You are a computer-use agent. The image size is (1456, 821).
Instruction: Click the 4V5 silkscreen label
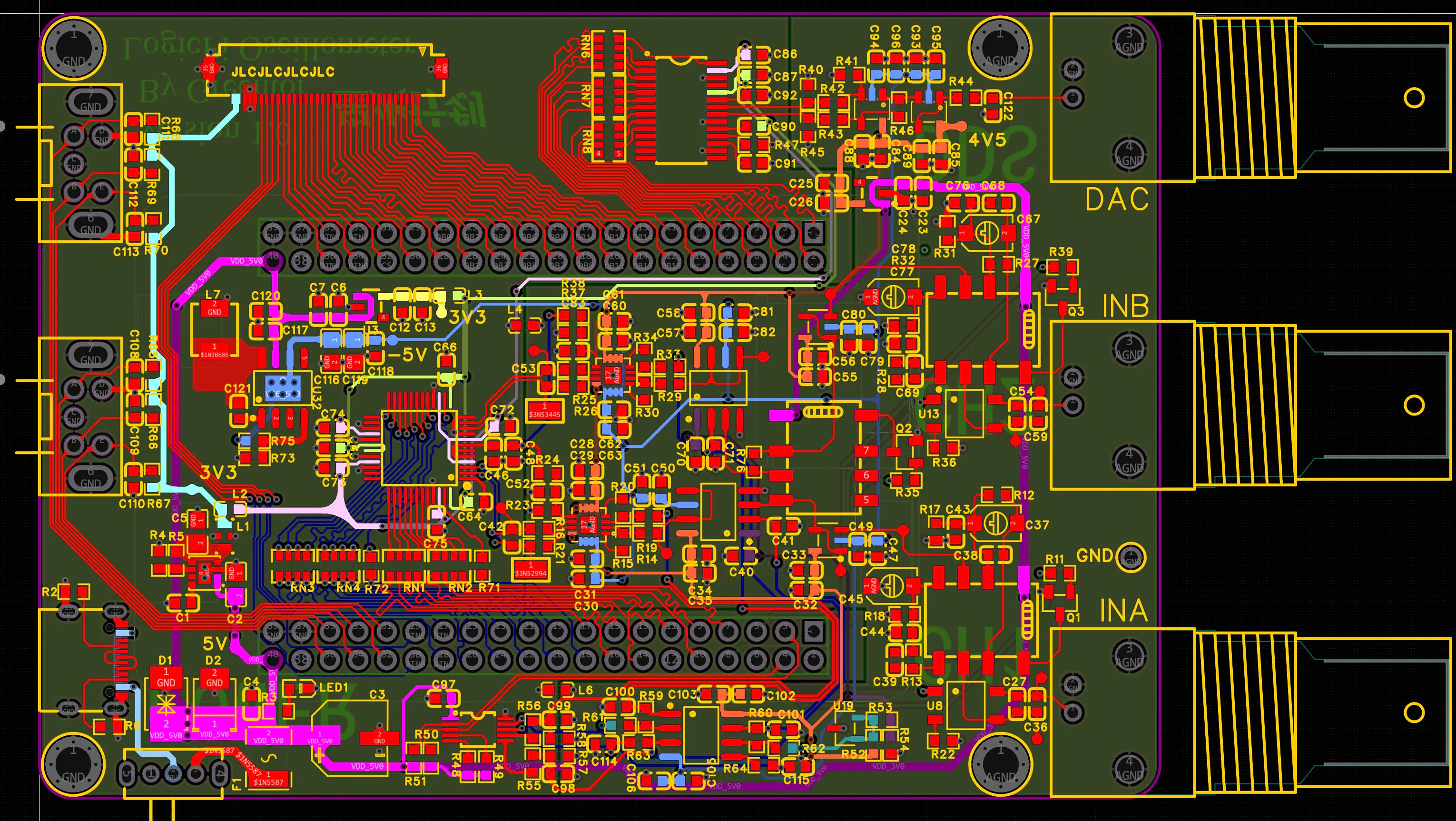click(x=987, y=139)
